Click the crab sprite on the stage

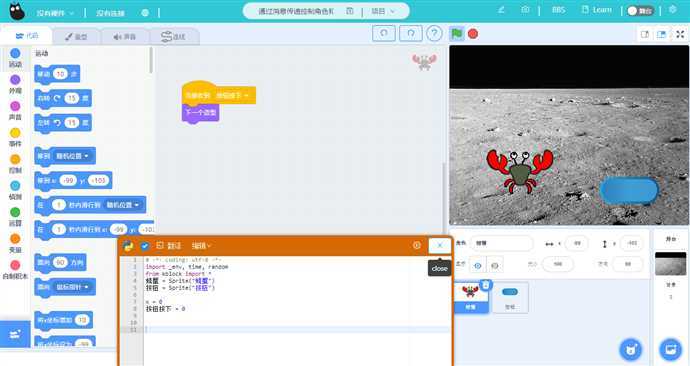click(x=520, y=172)
